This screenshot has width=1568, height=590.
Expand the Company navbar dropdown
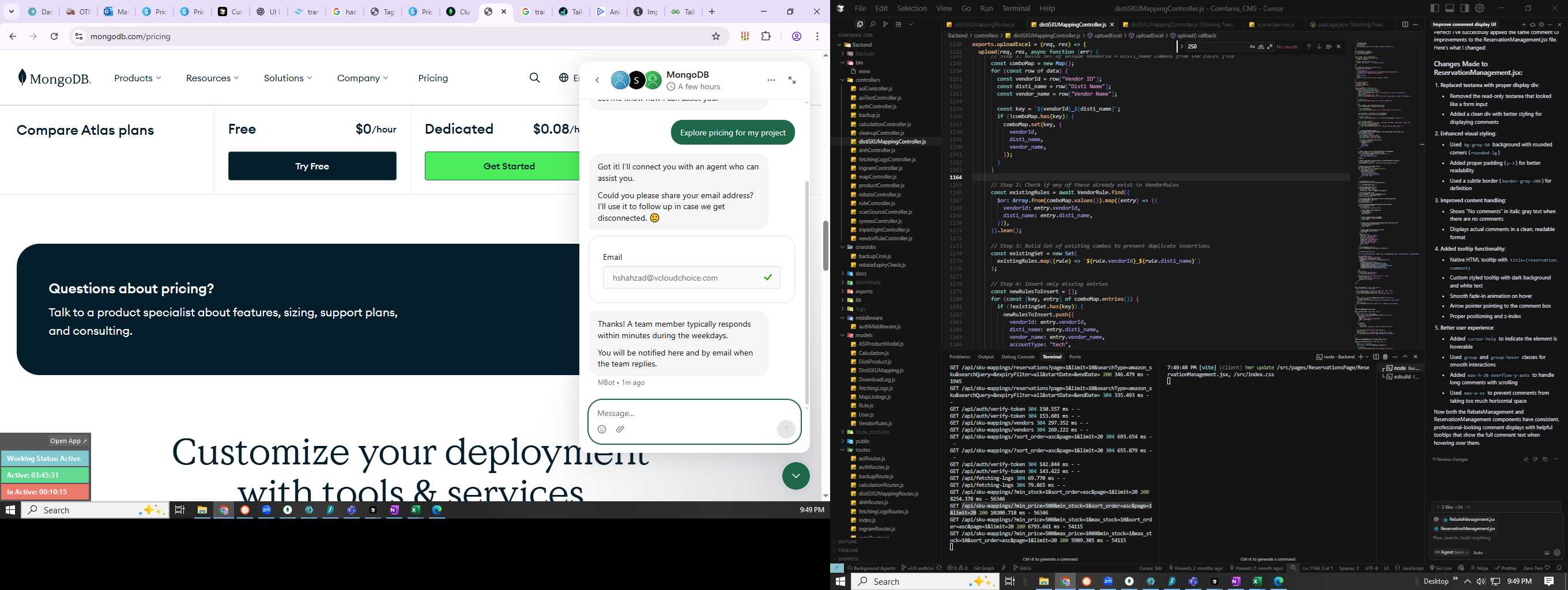point(362,78)
